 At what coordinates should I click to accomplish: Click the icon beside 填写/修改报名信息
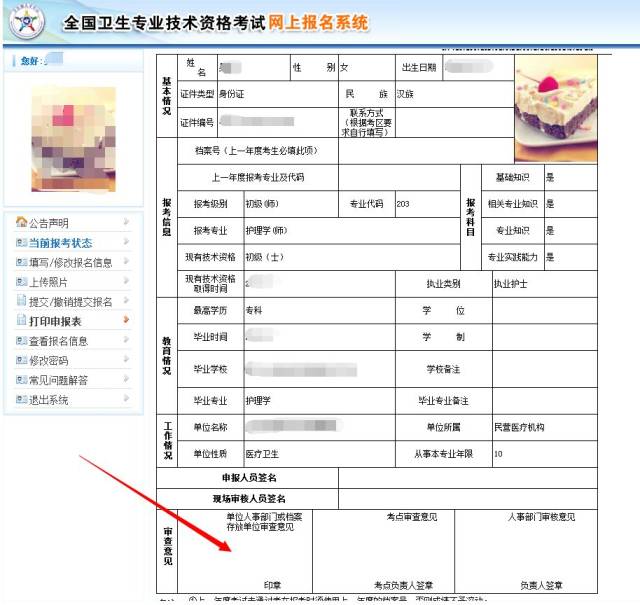[21, 262]
